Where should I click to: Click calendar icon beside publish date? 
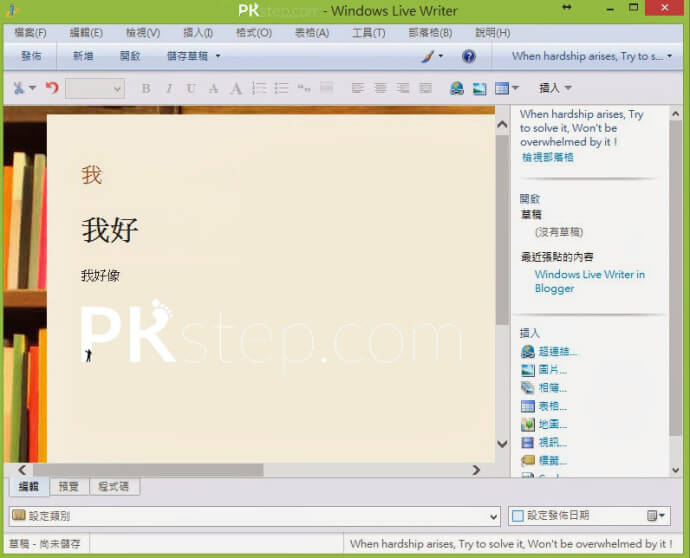click(x=652, y=515)
